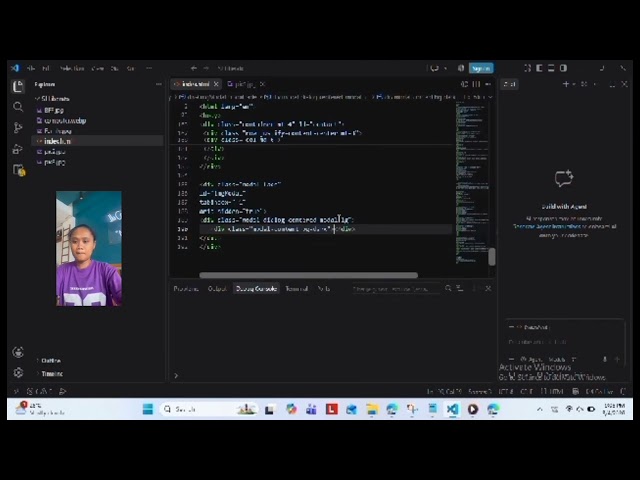Image resolution: width=640 pixels, height=480 pixels.
Task: Open the dropdown next to the Copilot icon
Action: 445,68
